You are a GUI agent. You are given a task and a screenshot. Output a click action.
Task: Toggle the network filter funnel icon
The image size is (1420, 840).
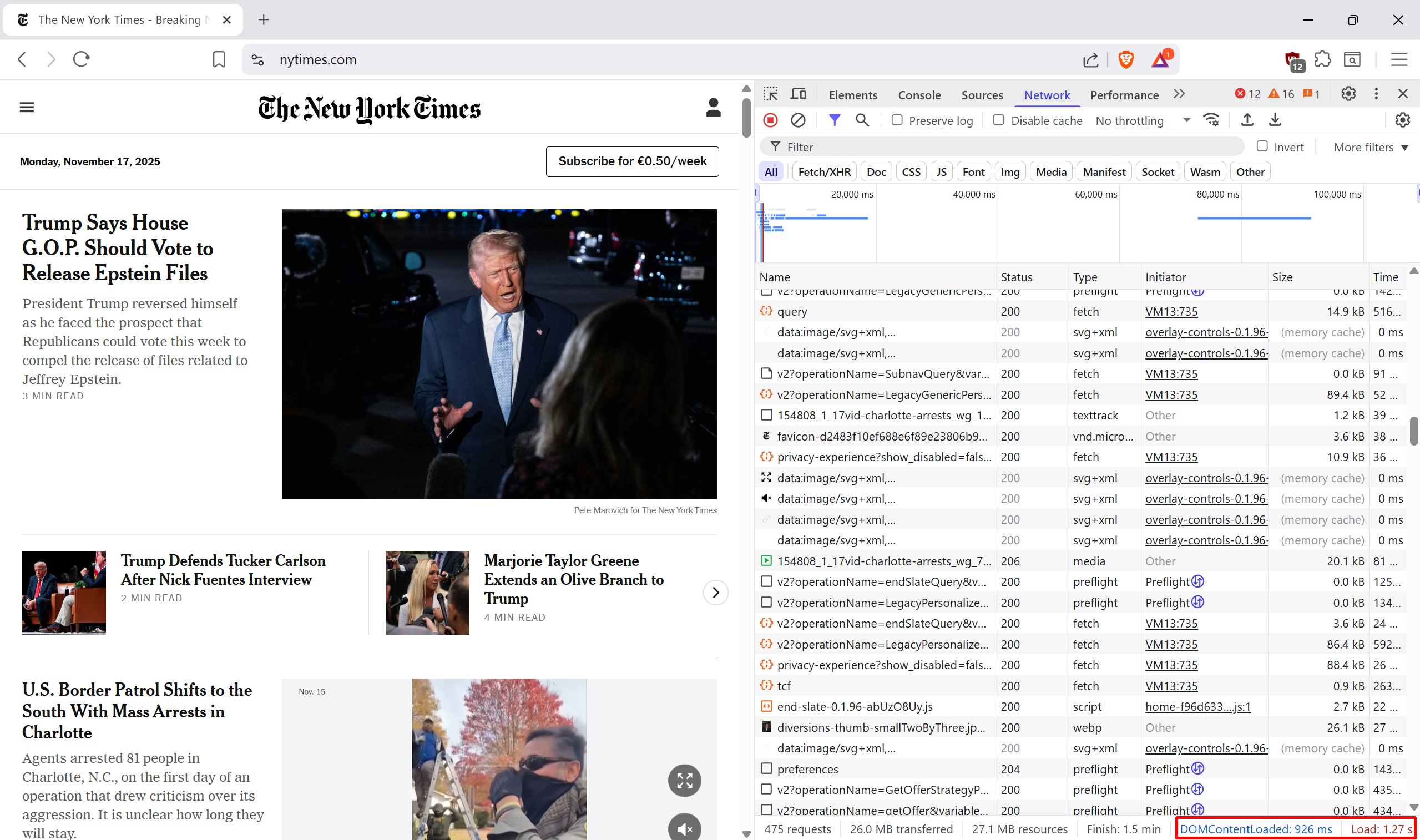834,120
